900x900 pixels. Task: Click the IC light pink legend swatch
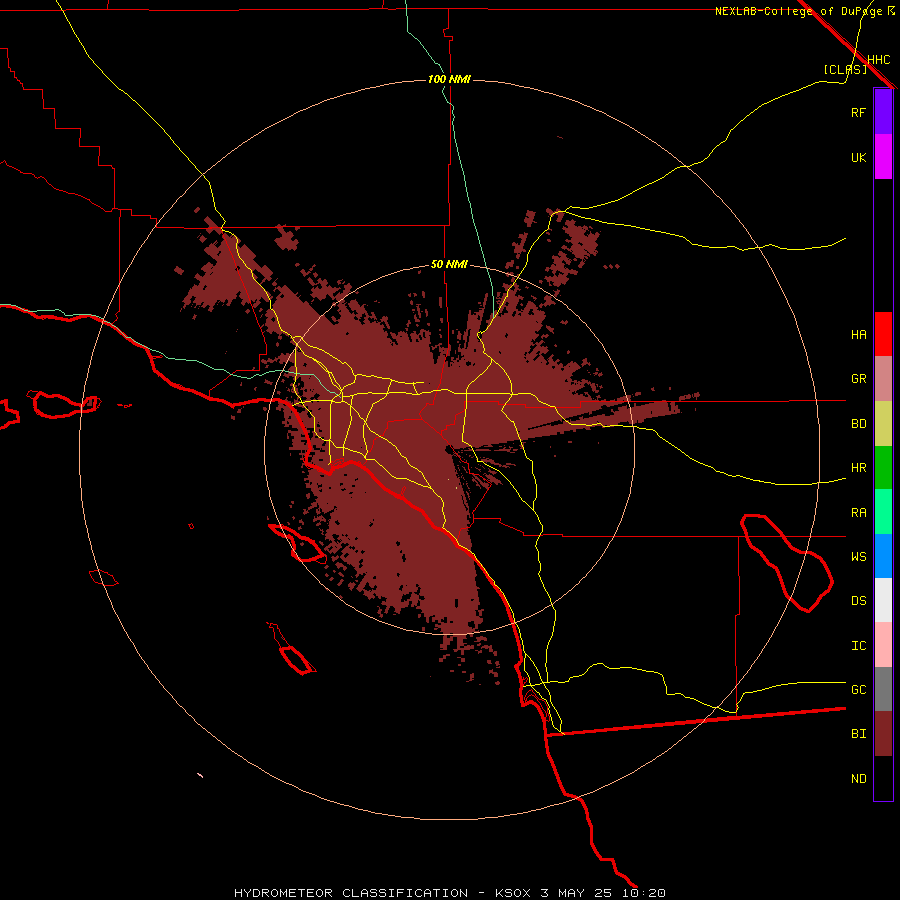coord(883,645)
